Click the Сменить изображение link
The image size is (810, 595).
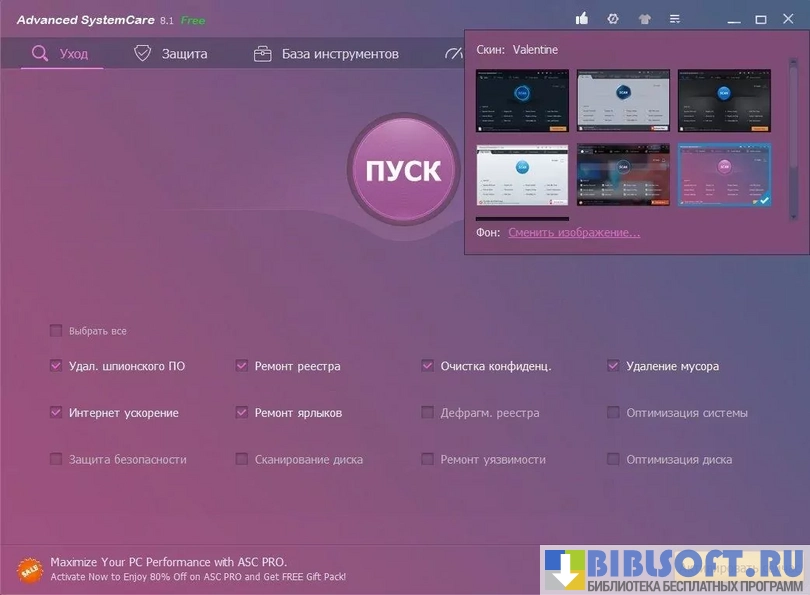click(574, 233)
